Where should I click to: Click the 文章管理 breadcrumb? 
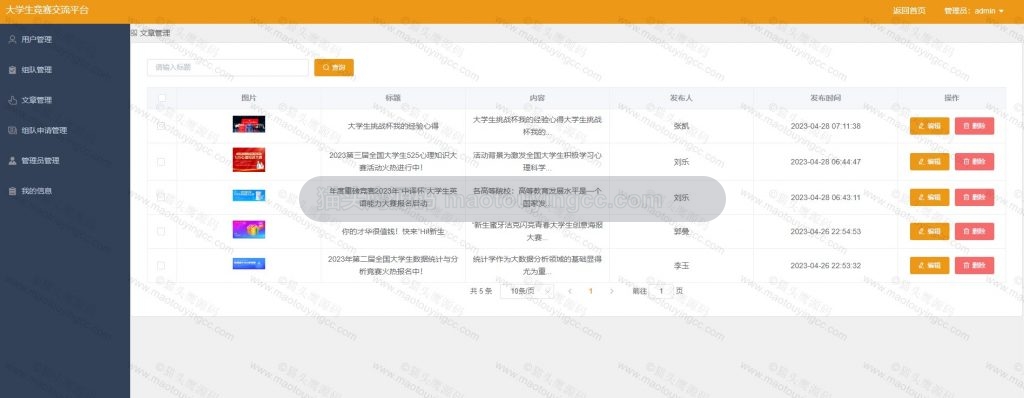point(155,33)
